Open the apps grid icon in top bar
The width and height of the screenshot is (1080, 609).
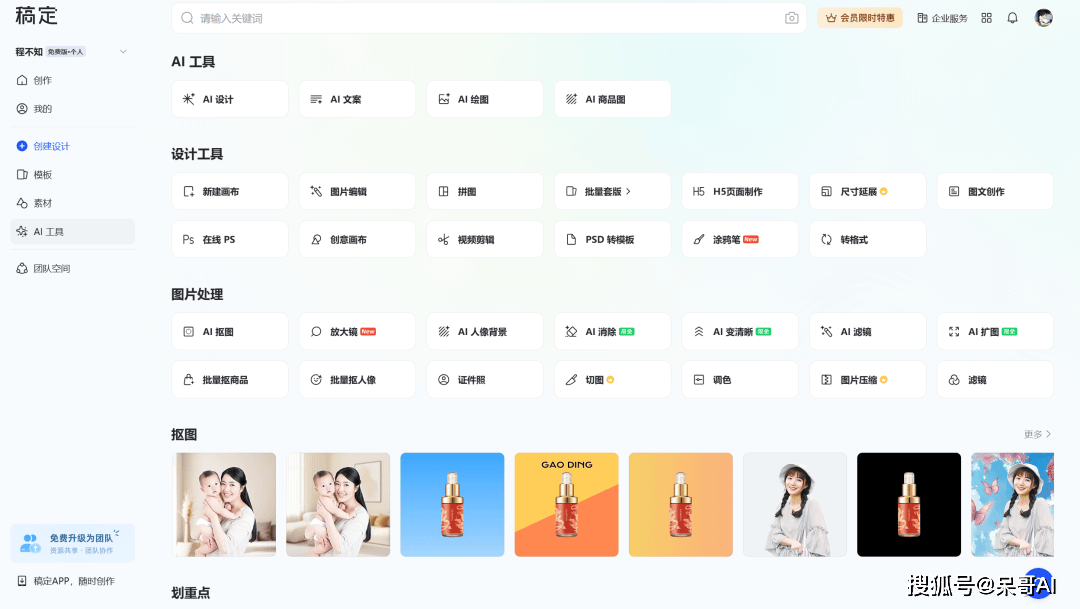(x=986, y=18)
